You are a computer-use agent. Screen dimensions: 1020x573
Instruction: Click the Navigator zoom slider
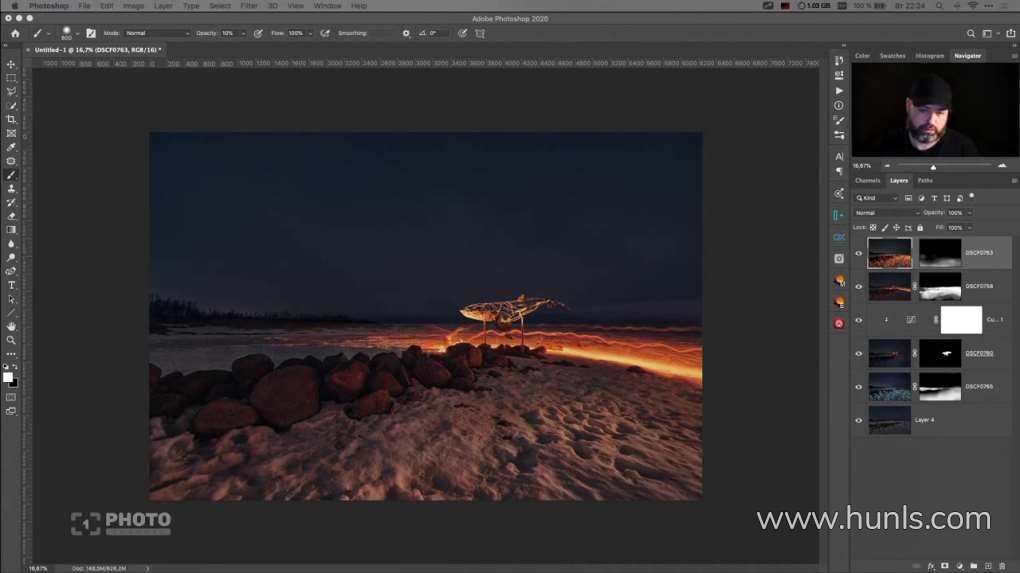[933, 166]
